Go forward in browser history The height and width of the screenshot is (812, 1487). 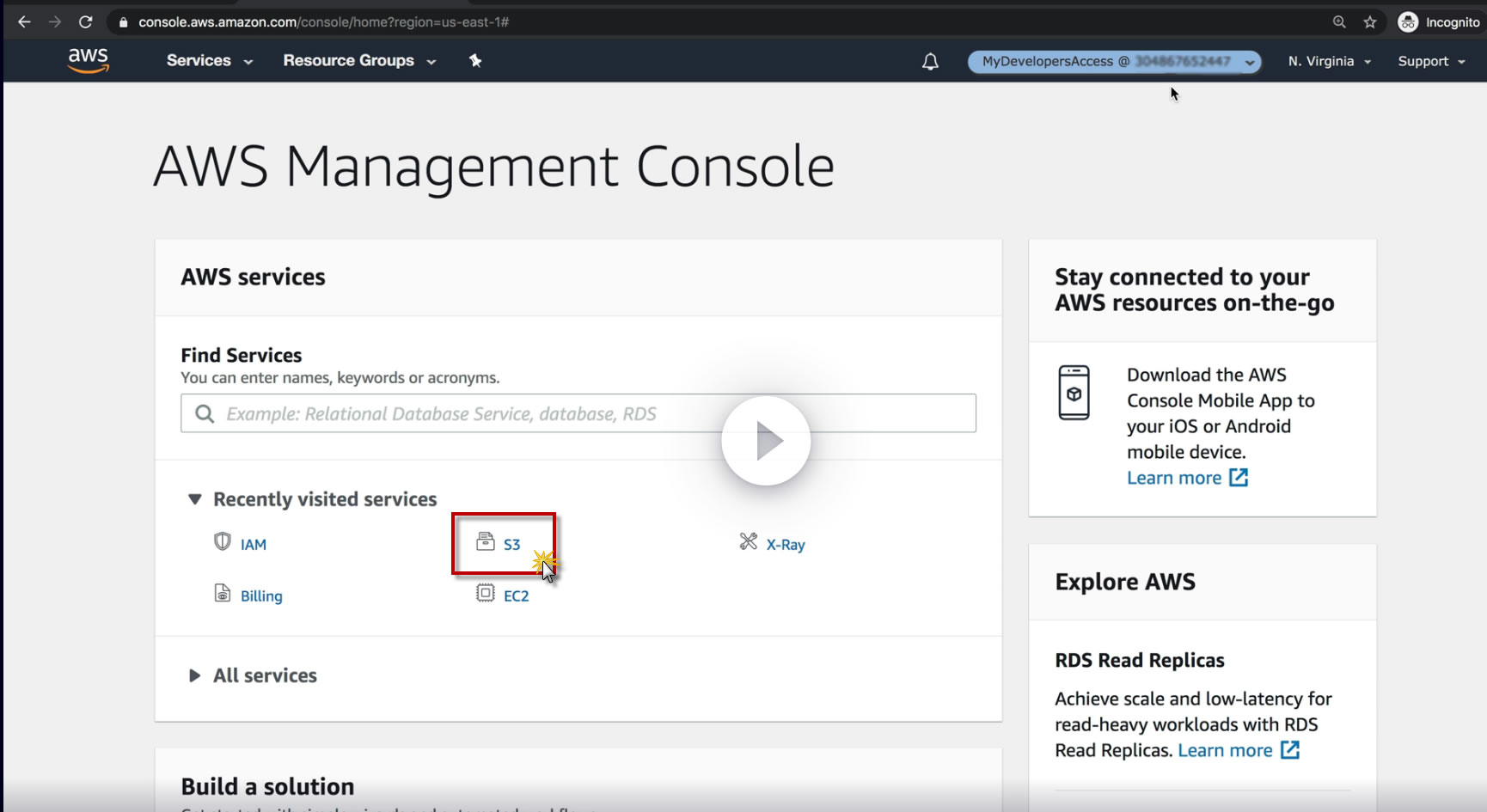[x=55, y=22]
